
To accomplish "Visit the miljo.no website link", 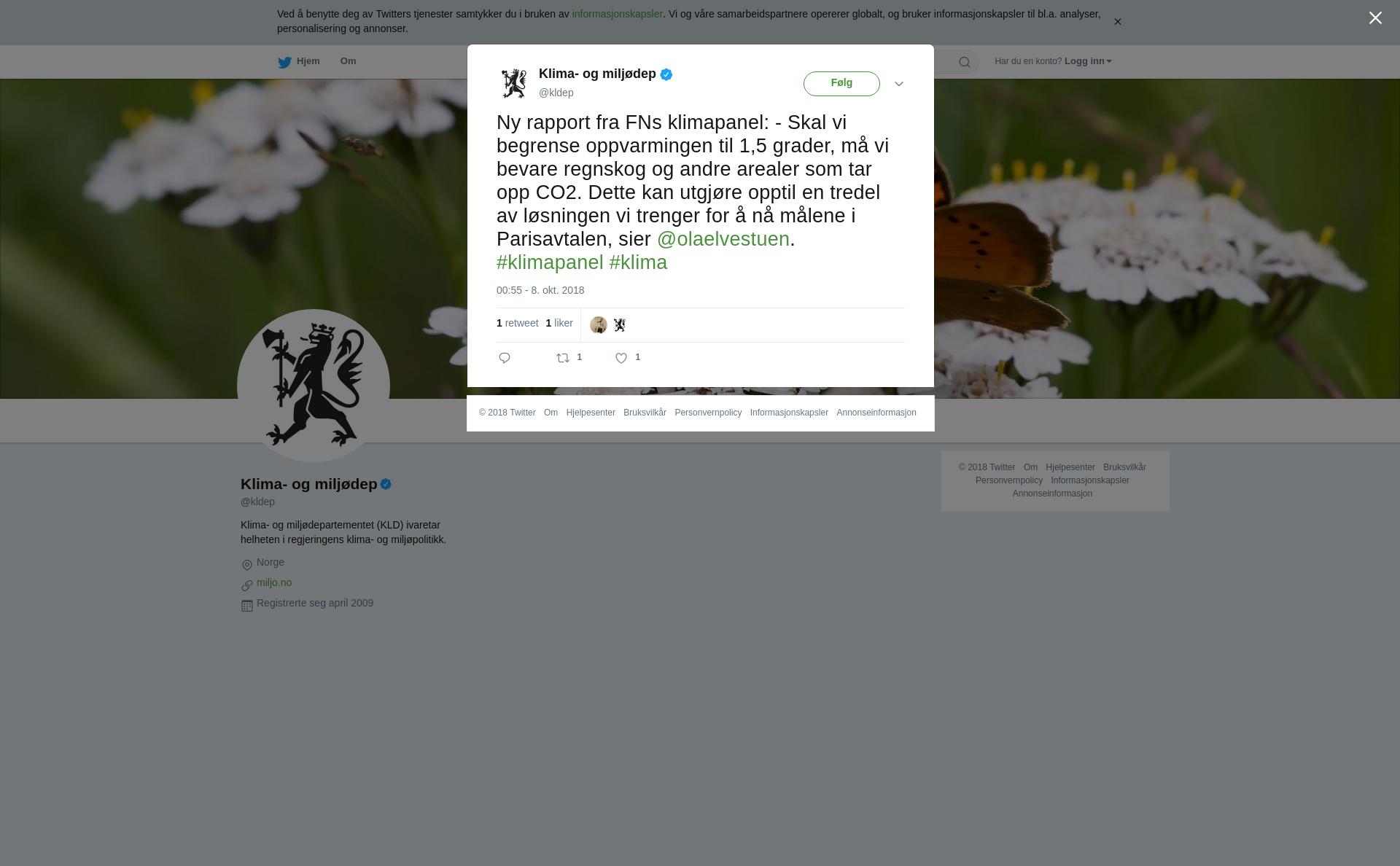I will [x=274, y=582].
